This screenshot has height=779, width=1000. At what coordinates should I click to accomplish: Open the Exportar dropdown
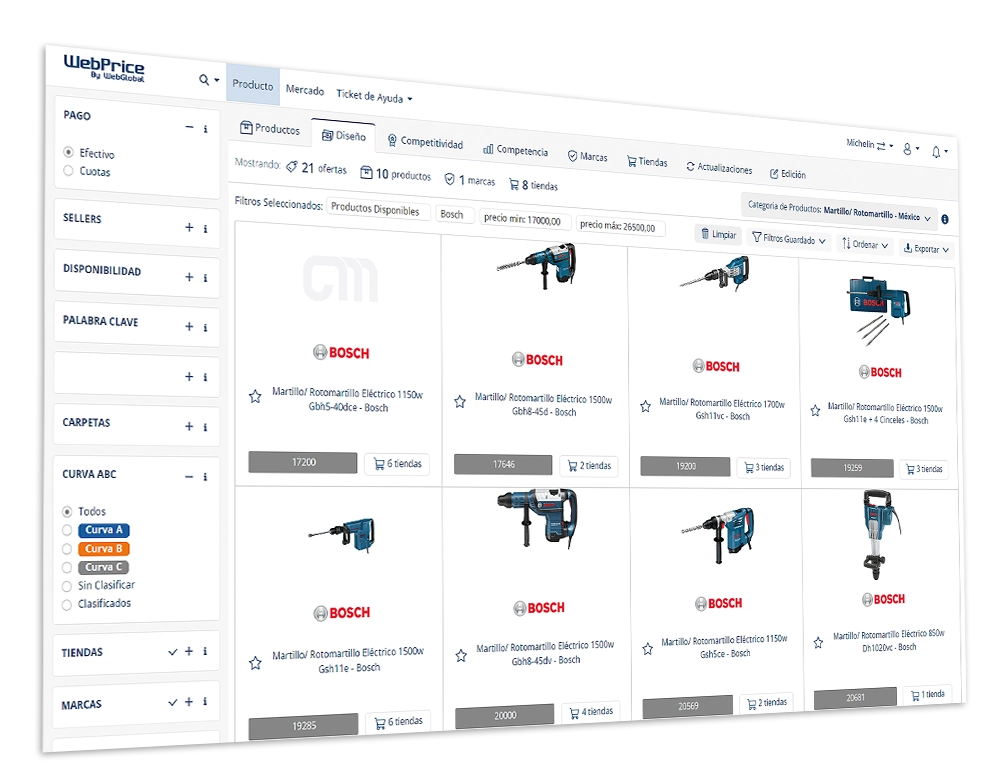tap(926, 249)
